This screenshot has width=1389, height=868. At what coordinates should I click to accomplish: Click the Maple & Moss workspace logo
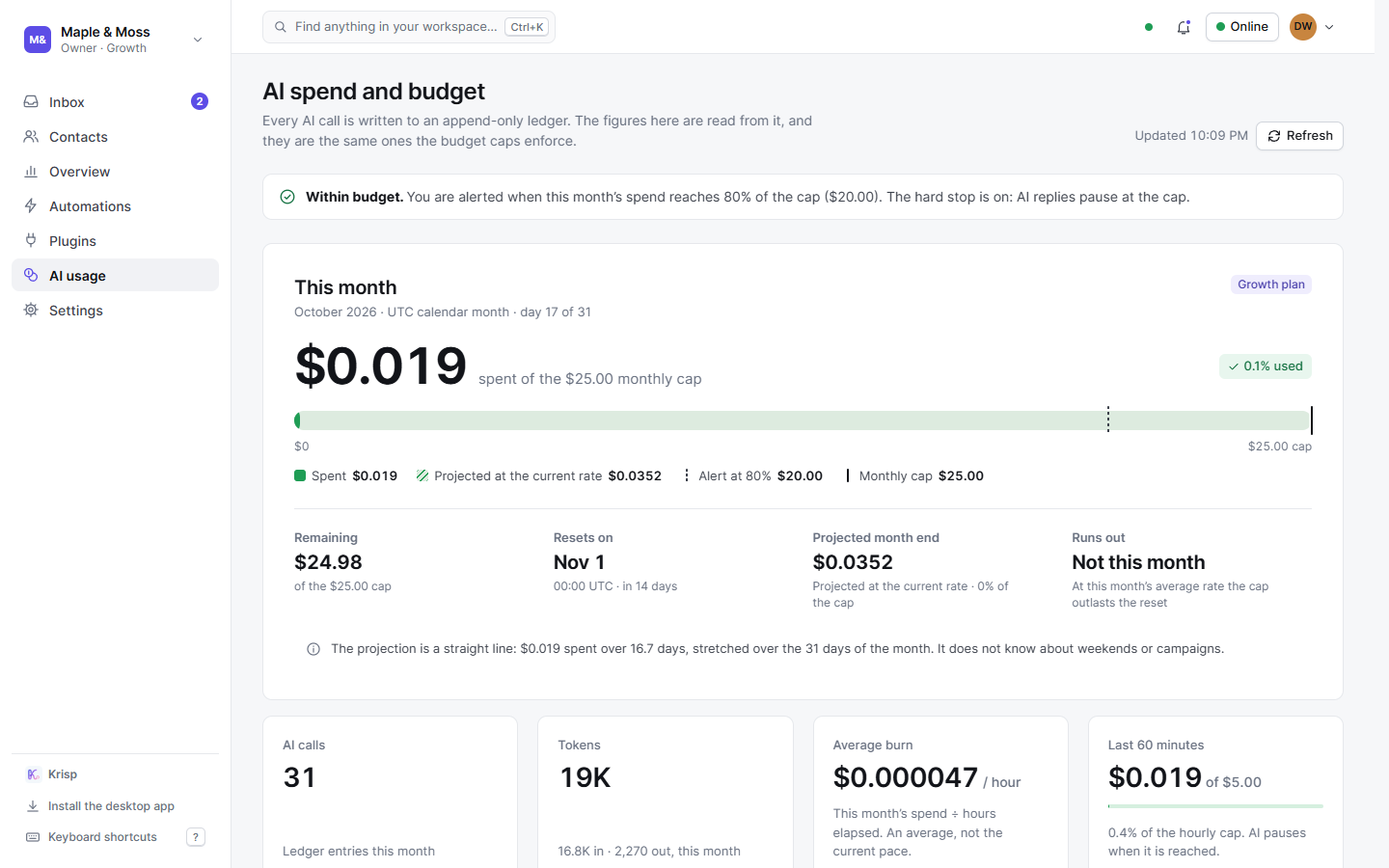coord(38,40)
